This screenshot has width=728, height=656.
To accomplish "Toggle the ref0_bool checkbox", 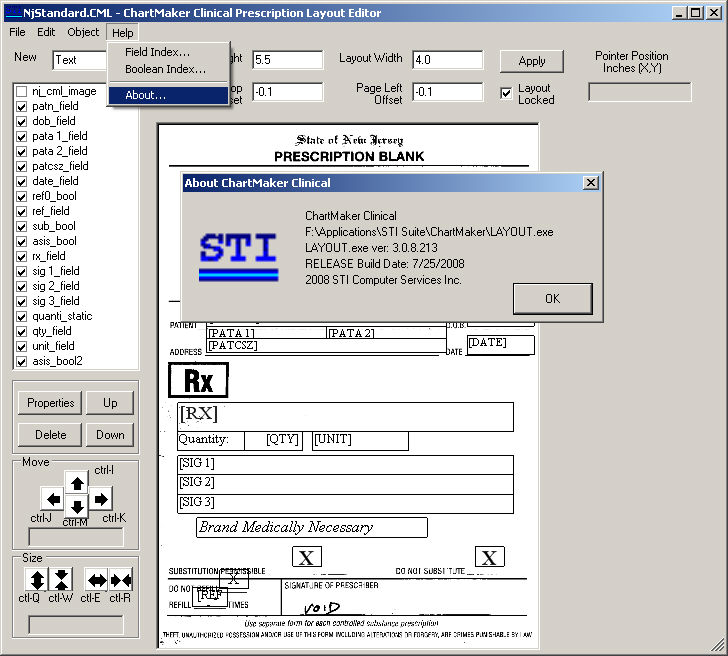I will click(x=21, y=196).
